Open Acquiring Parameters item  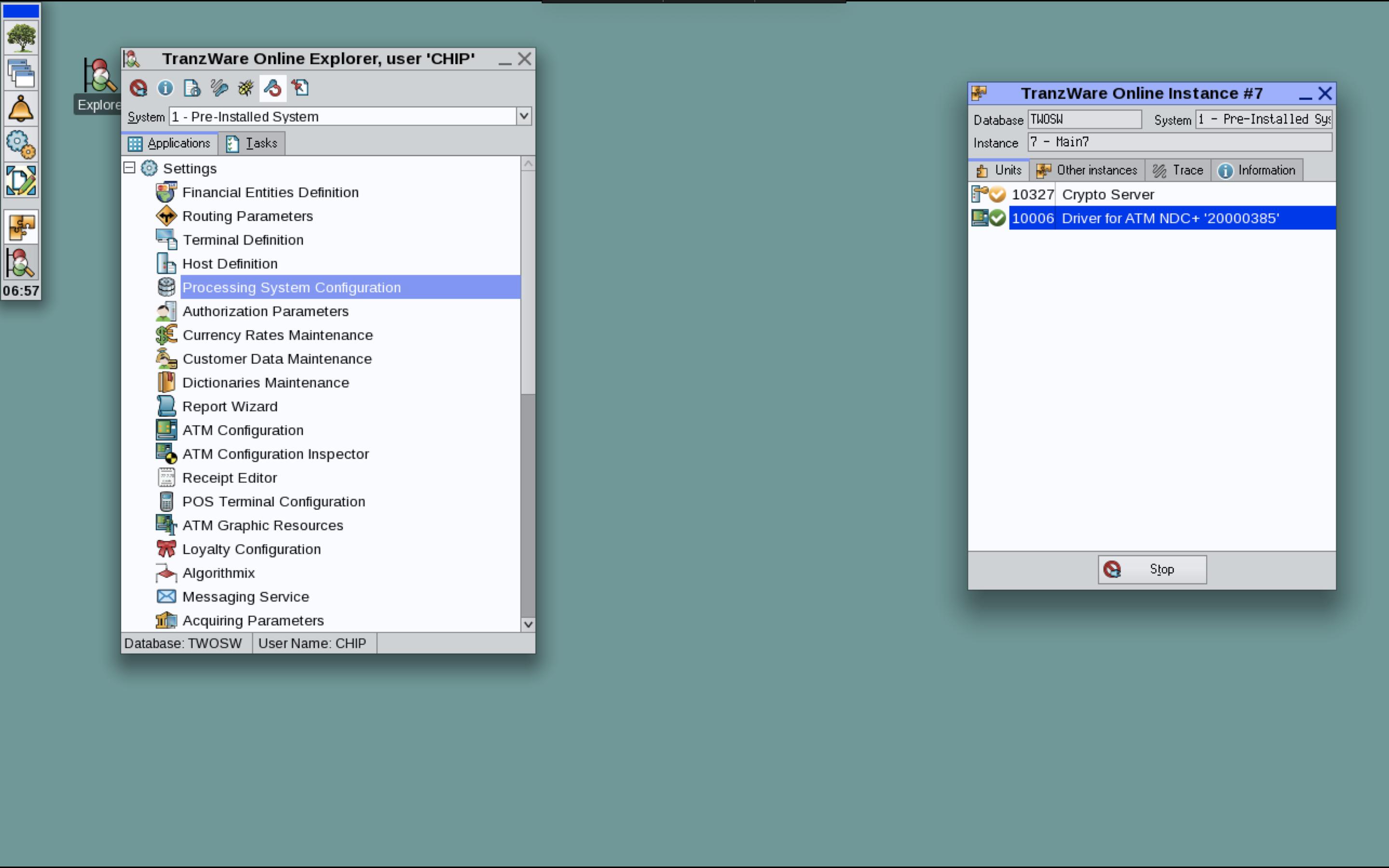pos(253,621)
